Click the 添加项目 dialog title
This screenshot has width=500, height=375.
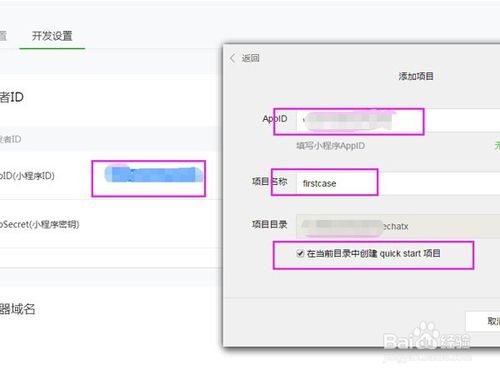point(416,76)
